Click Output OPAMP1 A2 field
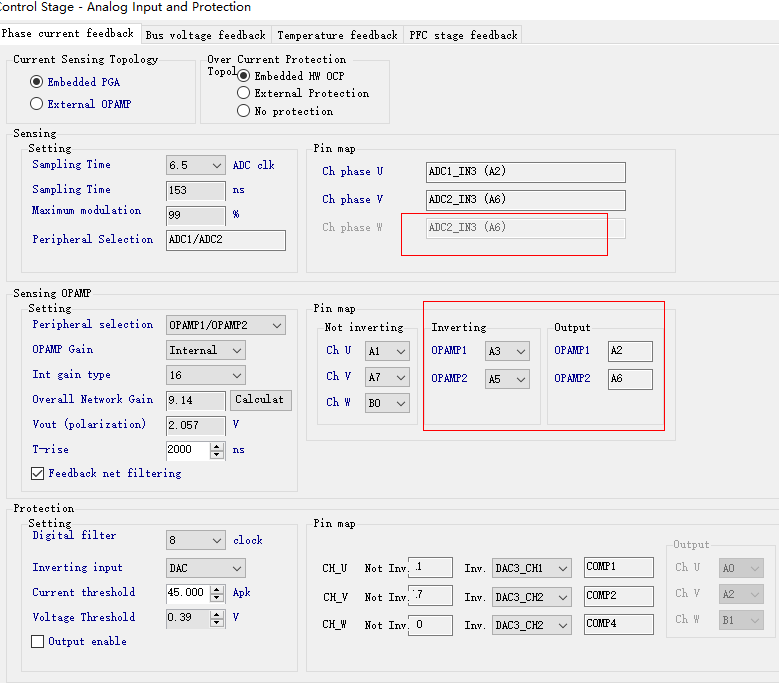The height and width of the screenshot is (683, 779). pyautogui.click(x=630, y=351)
